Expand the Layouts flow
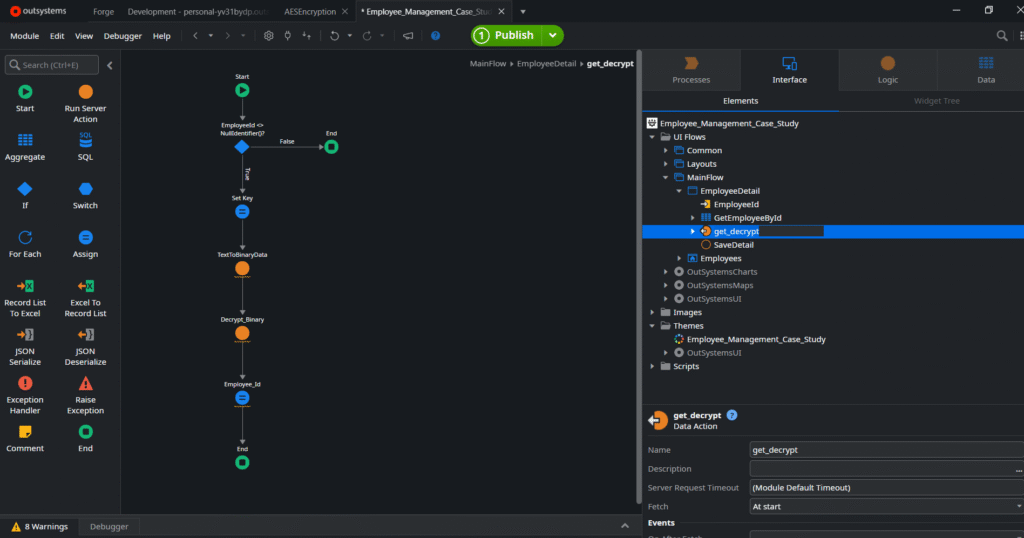1024x538 pixels. click(x=665, y=164)
